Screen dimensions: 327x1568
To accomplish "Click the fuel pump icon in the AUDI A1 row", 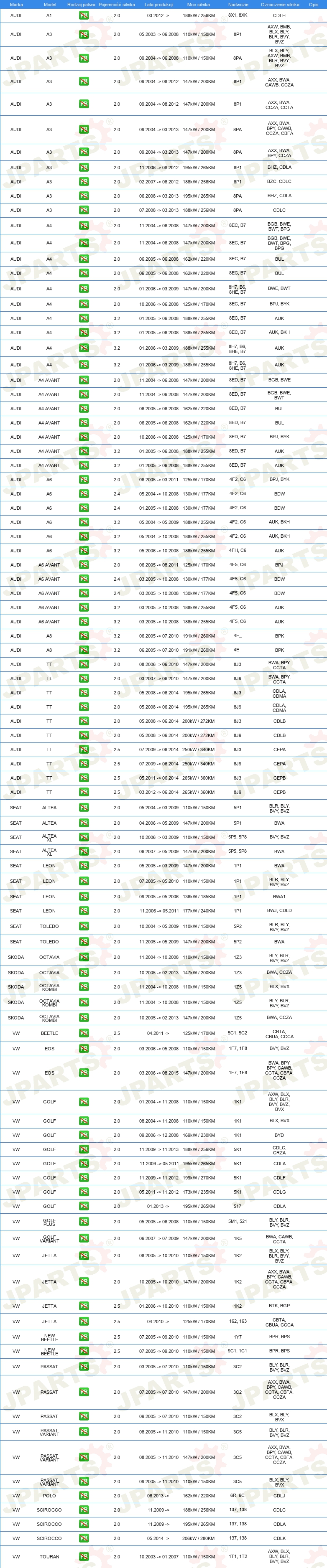I will click(84, 15).
